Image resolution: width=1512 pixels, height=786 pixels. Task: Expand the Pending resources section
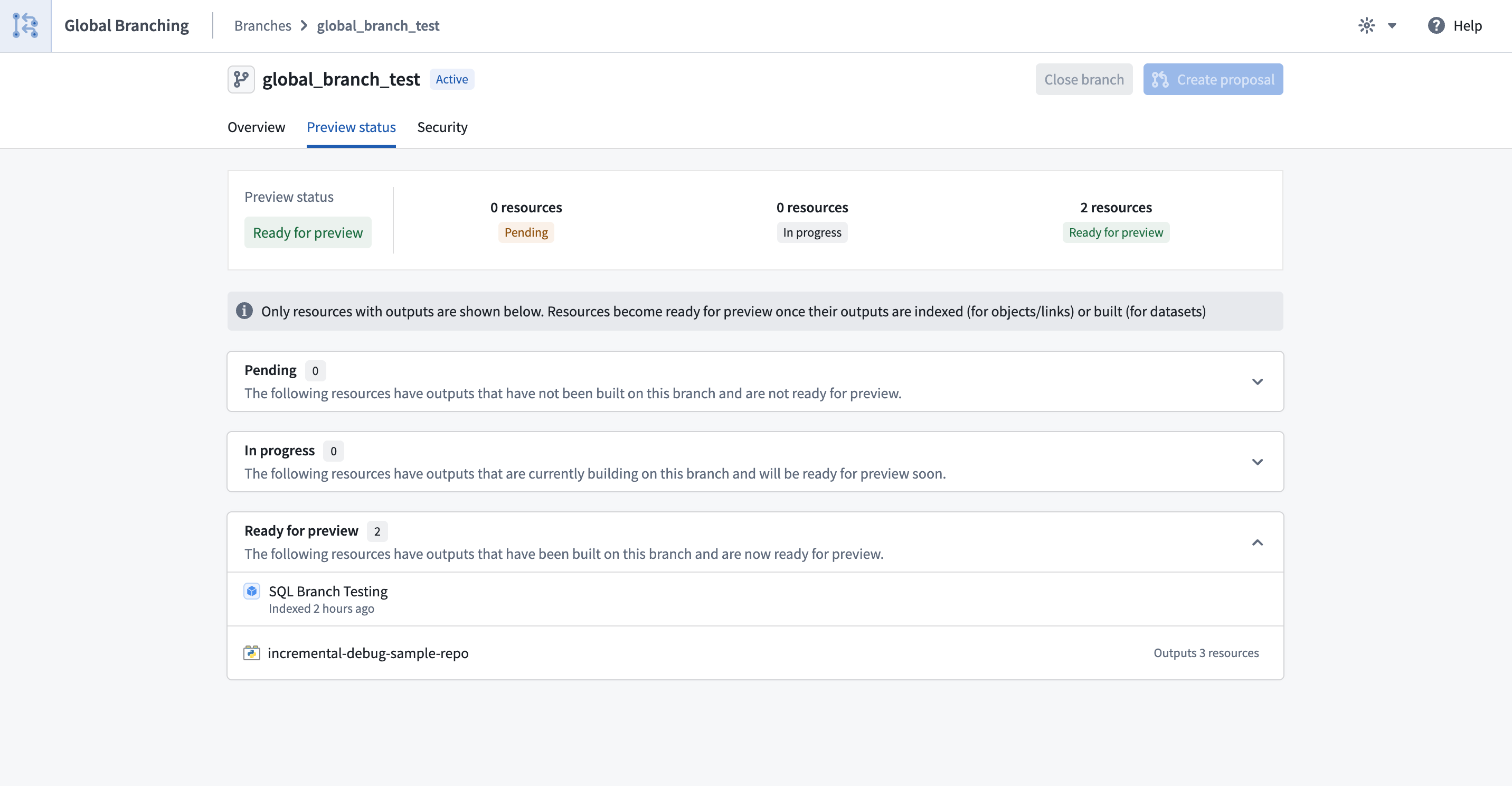pyautogui.click(x=1258, y=381)
